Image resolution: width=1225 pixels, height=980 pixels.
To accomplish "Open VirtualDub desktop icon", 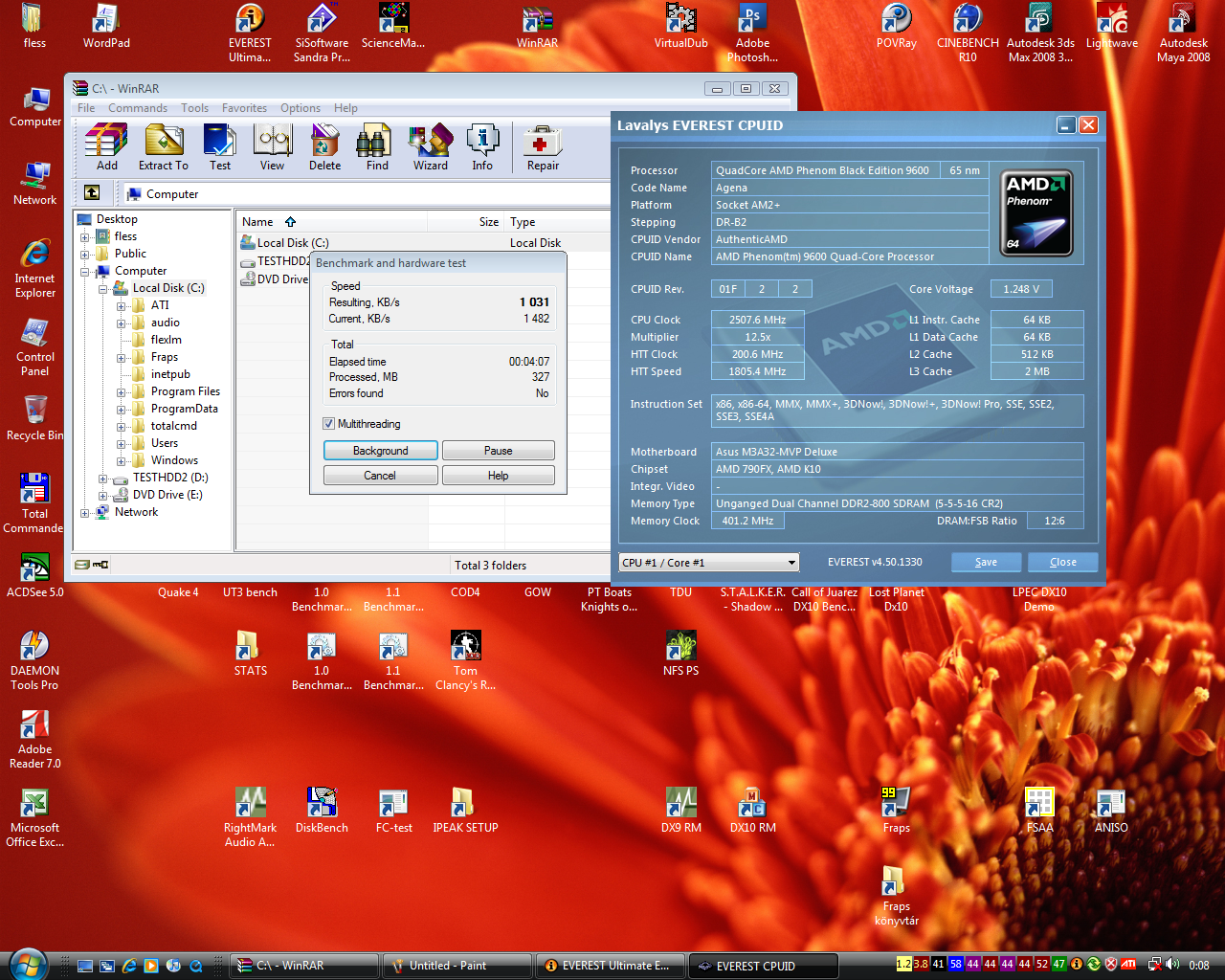I will 681,26.
